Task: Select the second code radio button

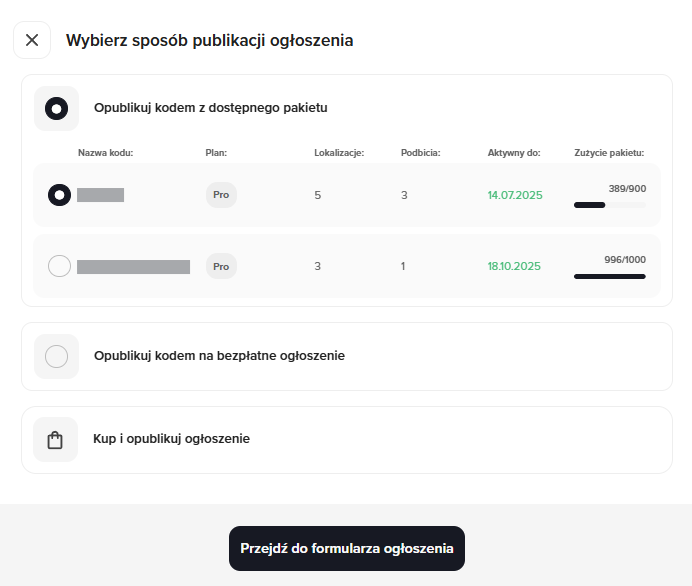Action: coord(59,266)
